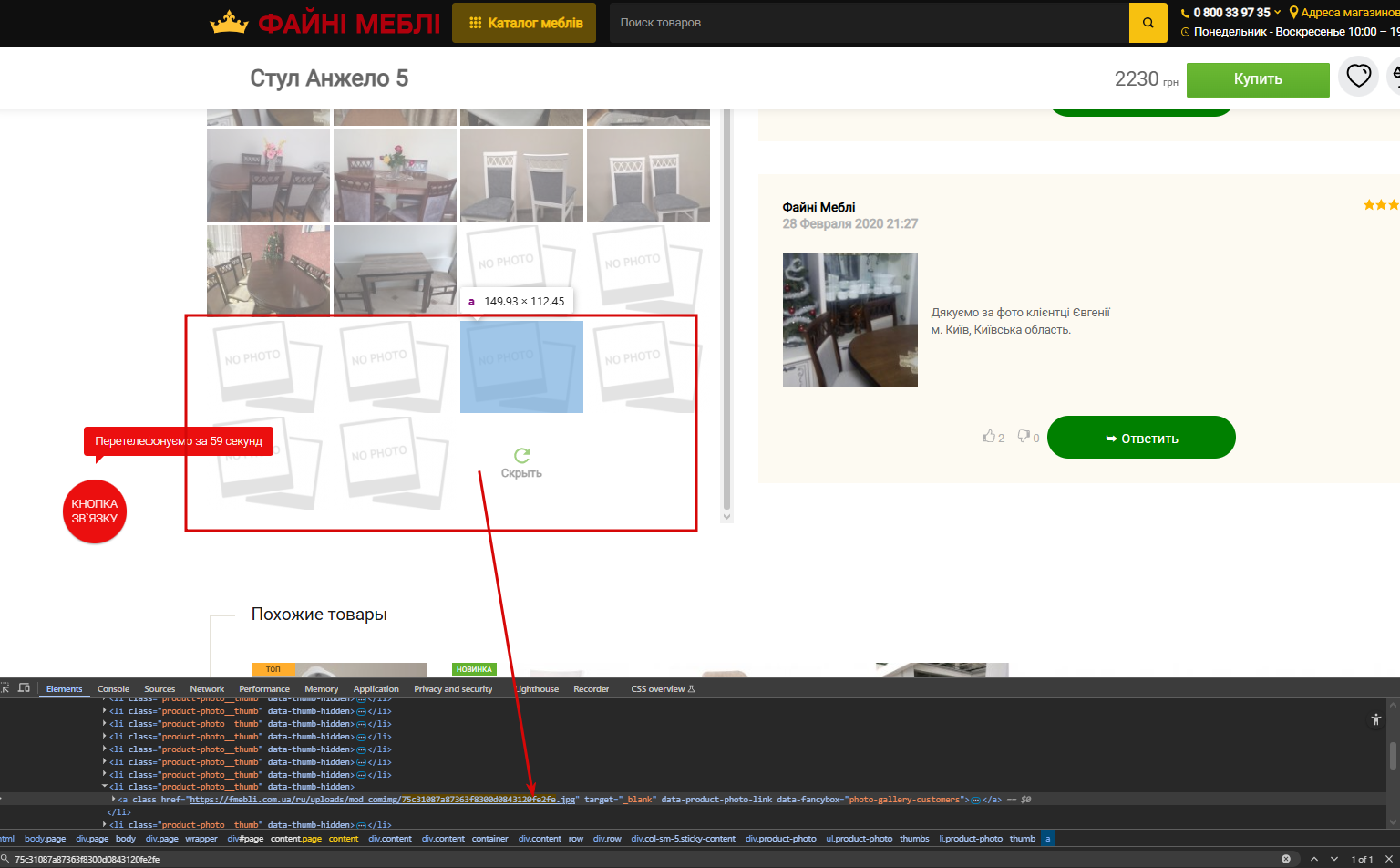Select div.content__row in the breadcrumb

click(x=551, y=839)
